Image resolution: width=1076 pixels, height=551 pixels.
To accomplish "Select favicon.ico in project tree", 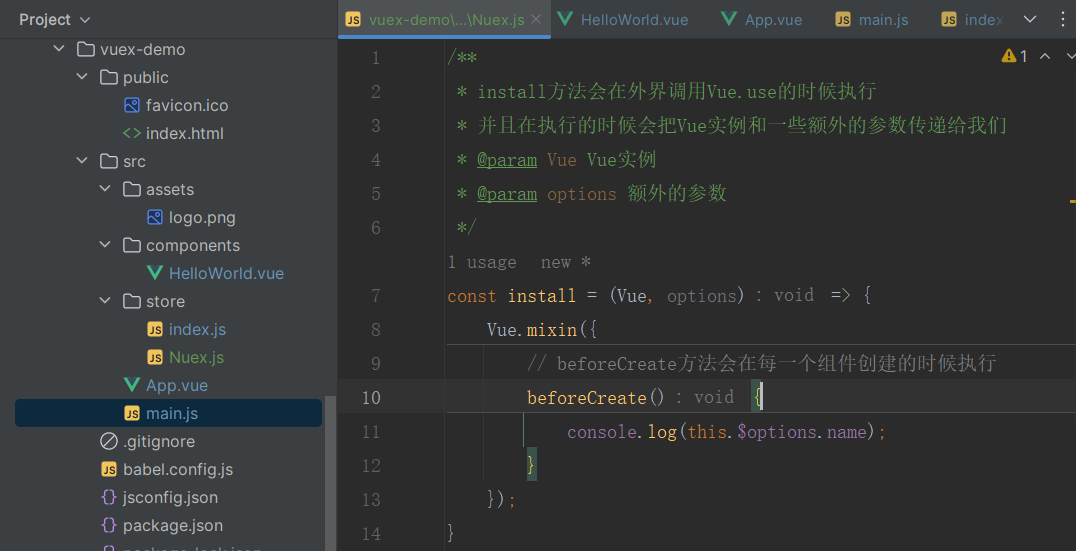I will pyautogui.click(x=187, y=106).
